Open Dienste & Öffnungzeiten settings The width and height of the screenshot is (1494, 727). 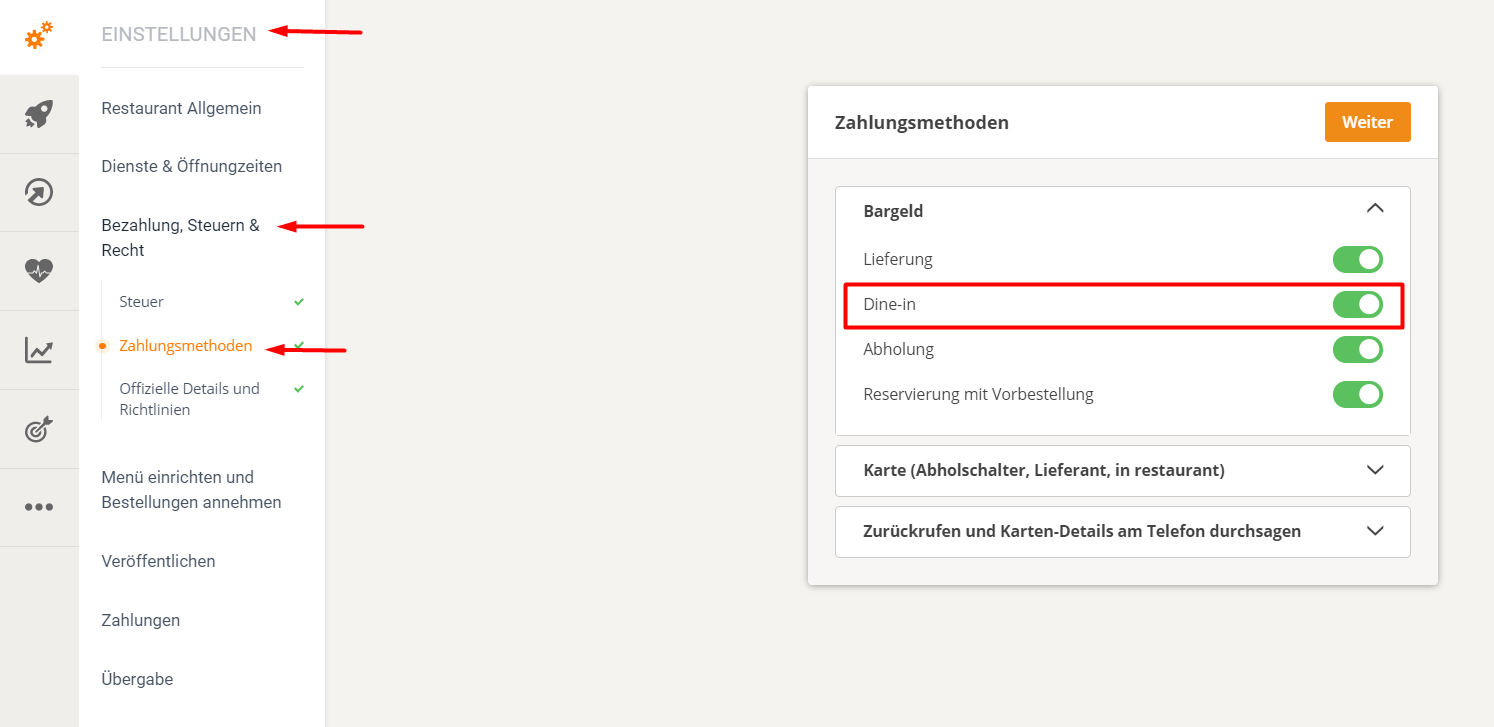click(x=192, y=166)
